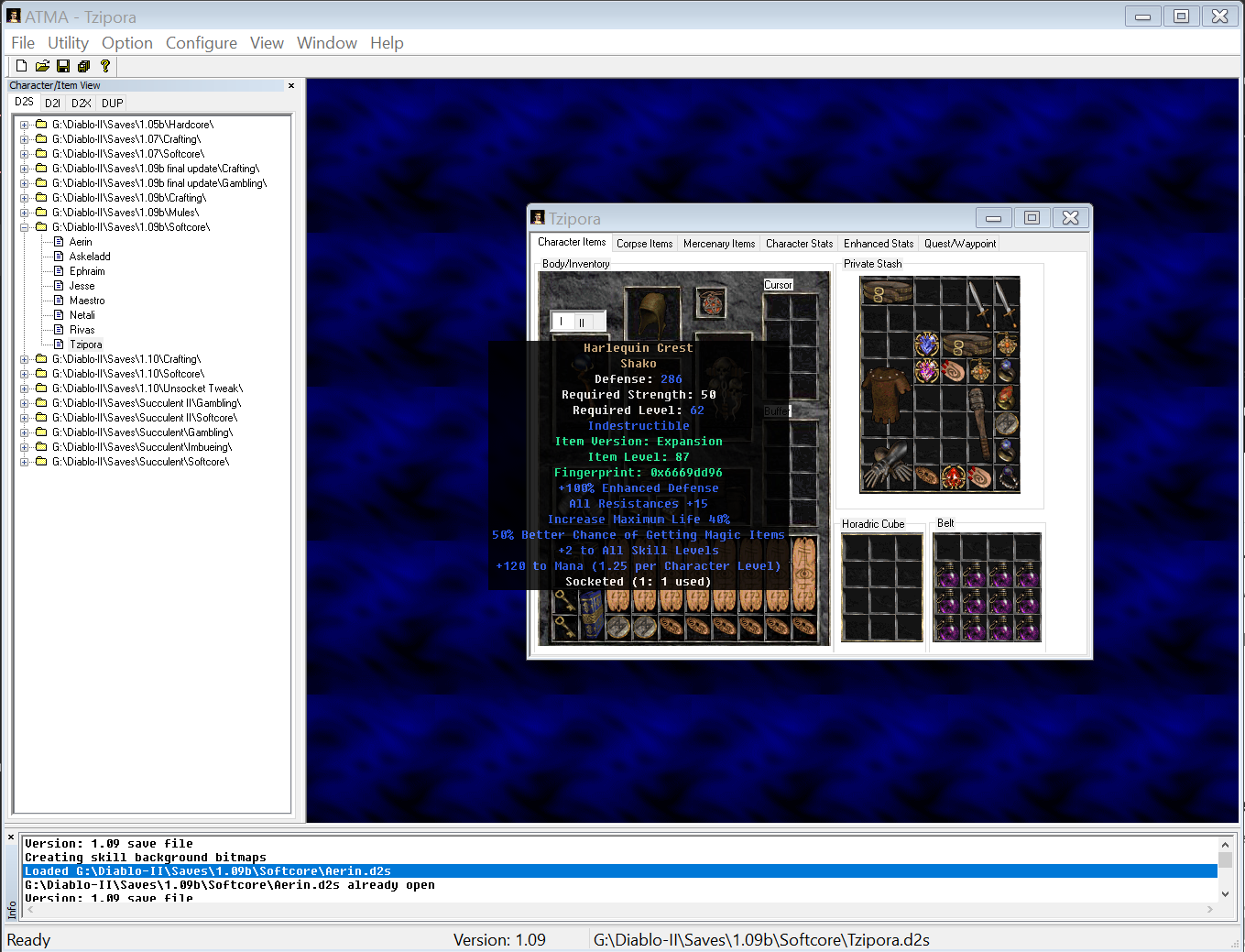Open the Enhanced Stats tab
Viewport: 1245px width, 952px height.
(x=879, y=244)
